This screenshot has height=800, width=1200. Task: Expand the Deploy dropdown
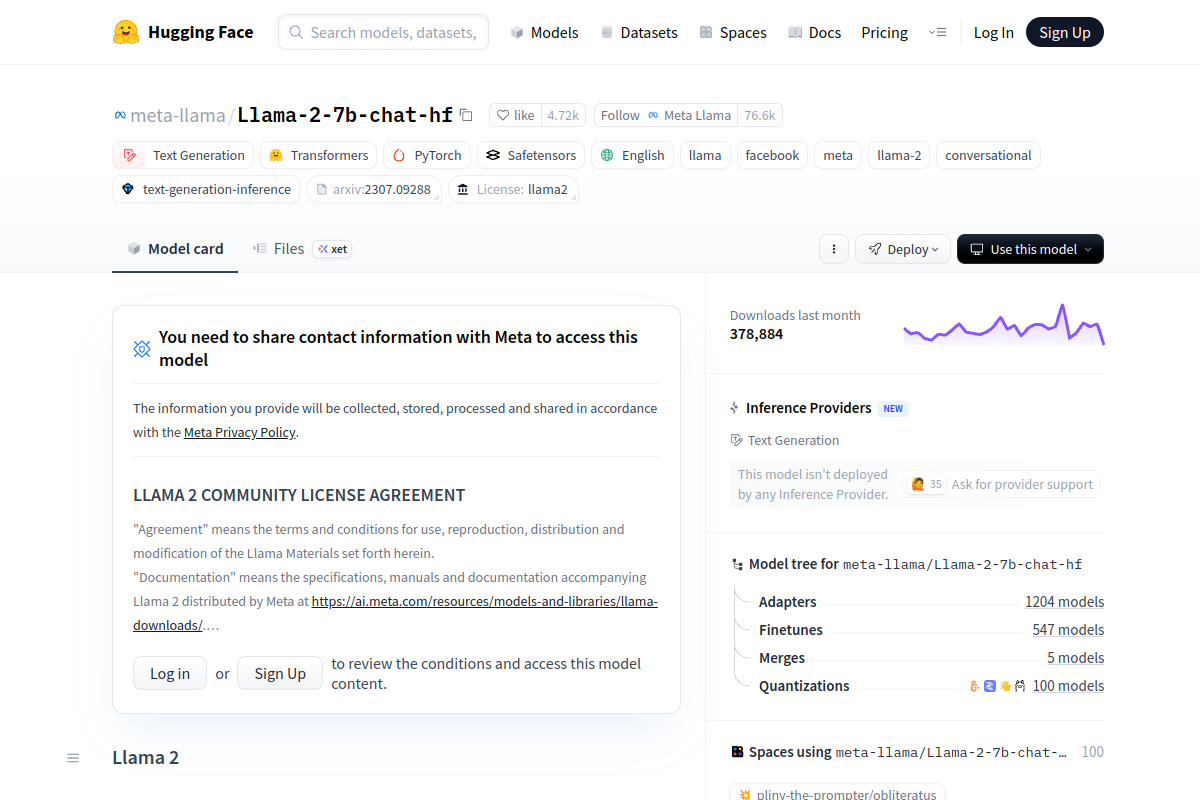coord(902,249)
